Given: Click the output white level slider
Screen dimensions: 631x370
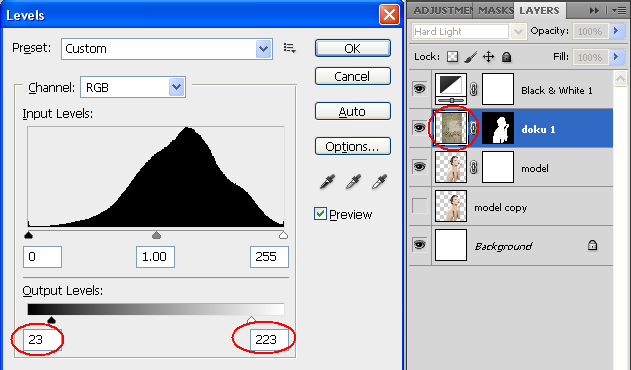Looking at the screenshot, I should [251, 320].
